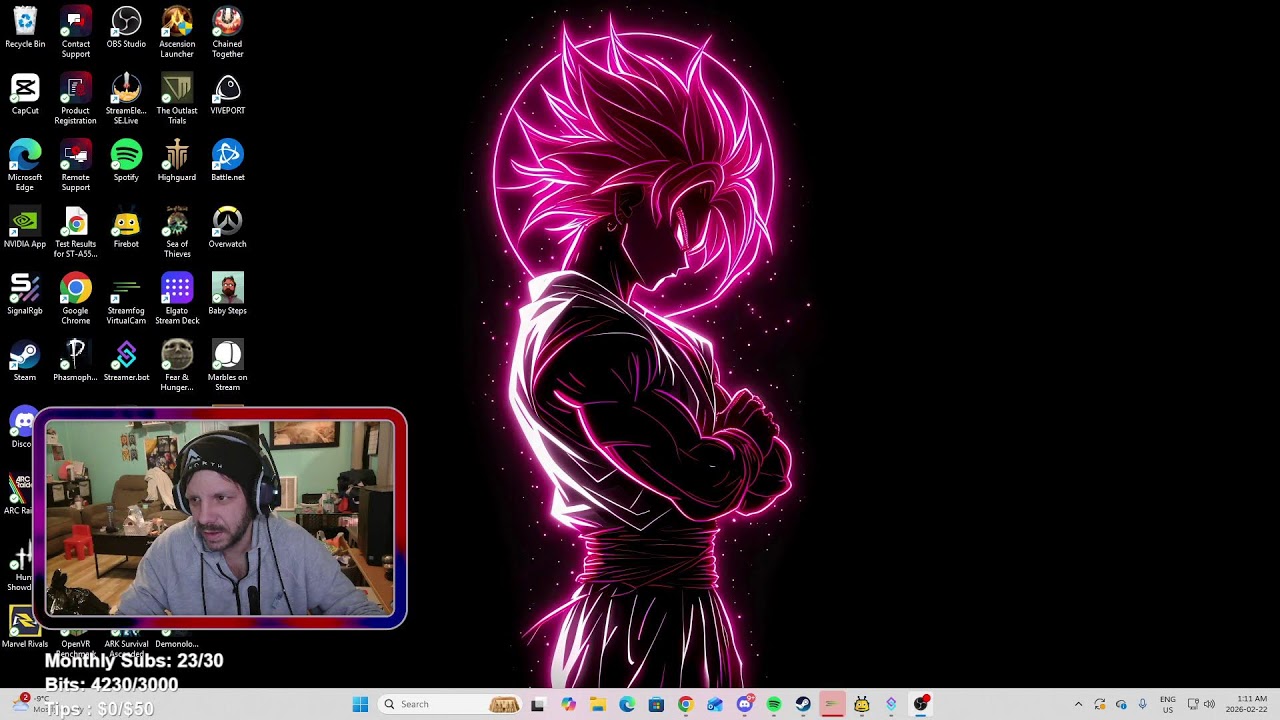Select the OBS Studio desktop shortcut

126,28
